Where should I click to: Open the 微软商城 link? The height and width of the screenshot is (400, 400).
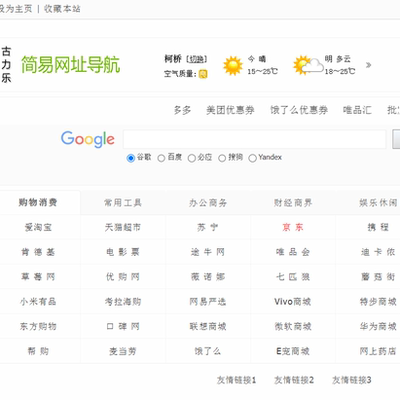(293, 326)
